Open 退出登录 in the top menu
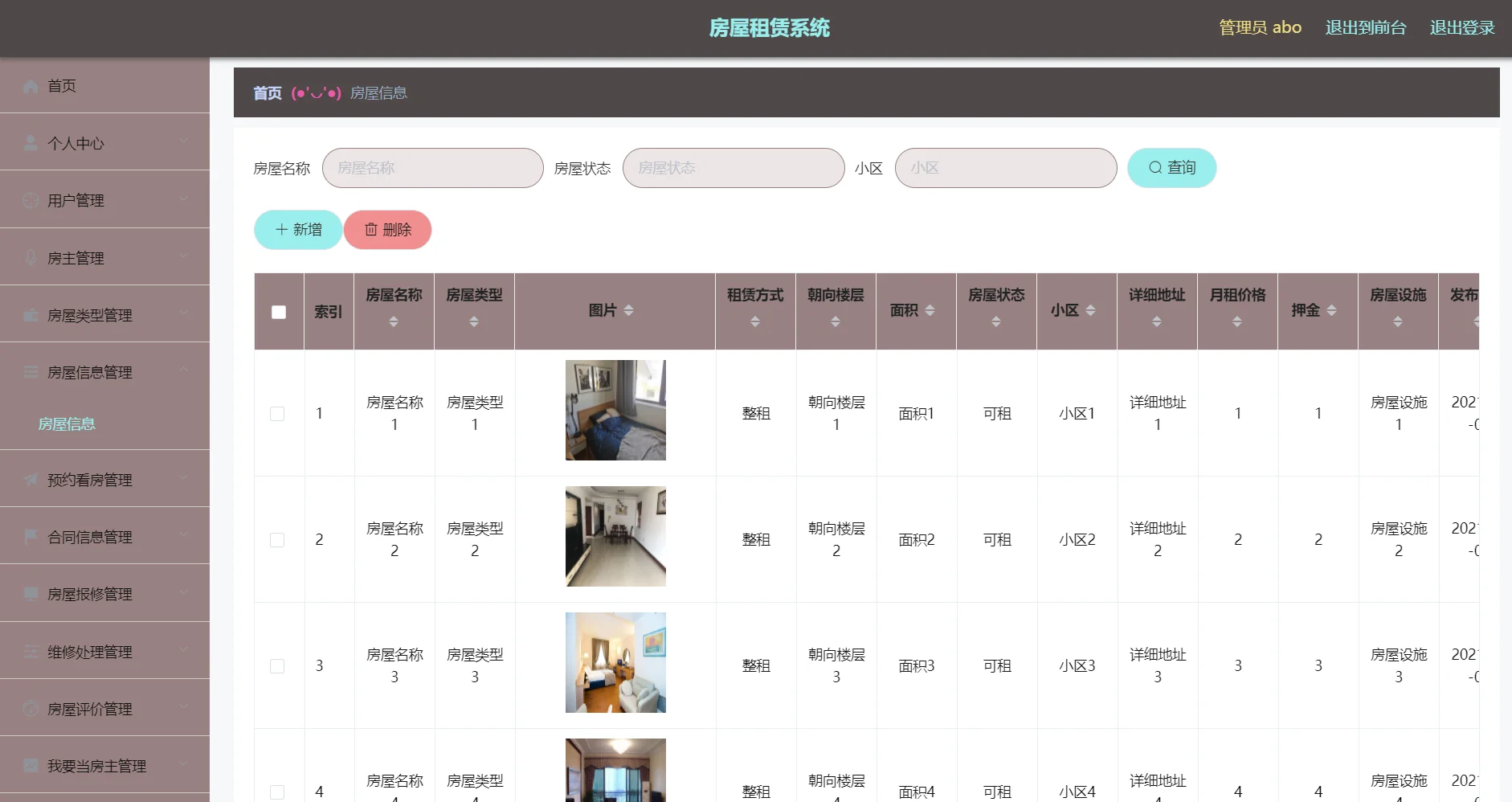Image resolution: width=1512 pixels, height=802 pixels. (1461, 27)
